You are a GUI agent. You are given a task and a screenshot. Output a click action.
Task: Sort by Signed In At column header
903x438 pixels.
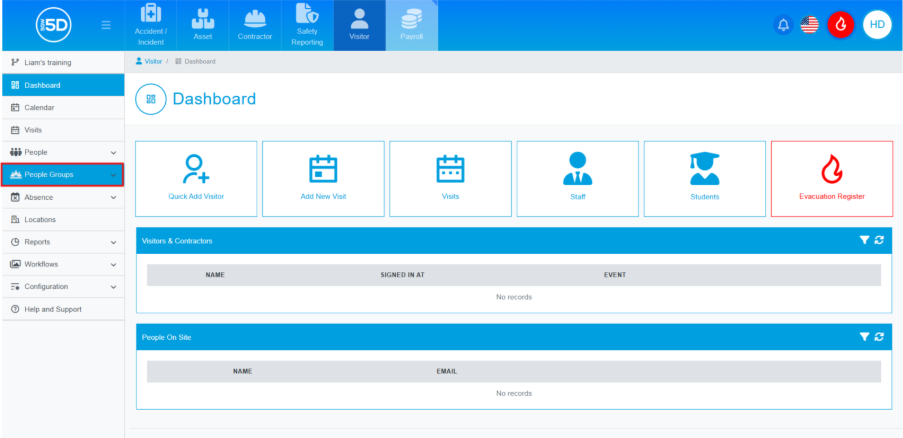tap(402, 274)
